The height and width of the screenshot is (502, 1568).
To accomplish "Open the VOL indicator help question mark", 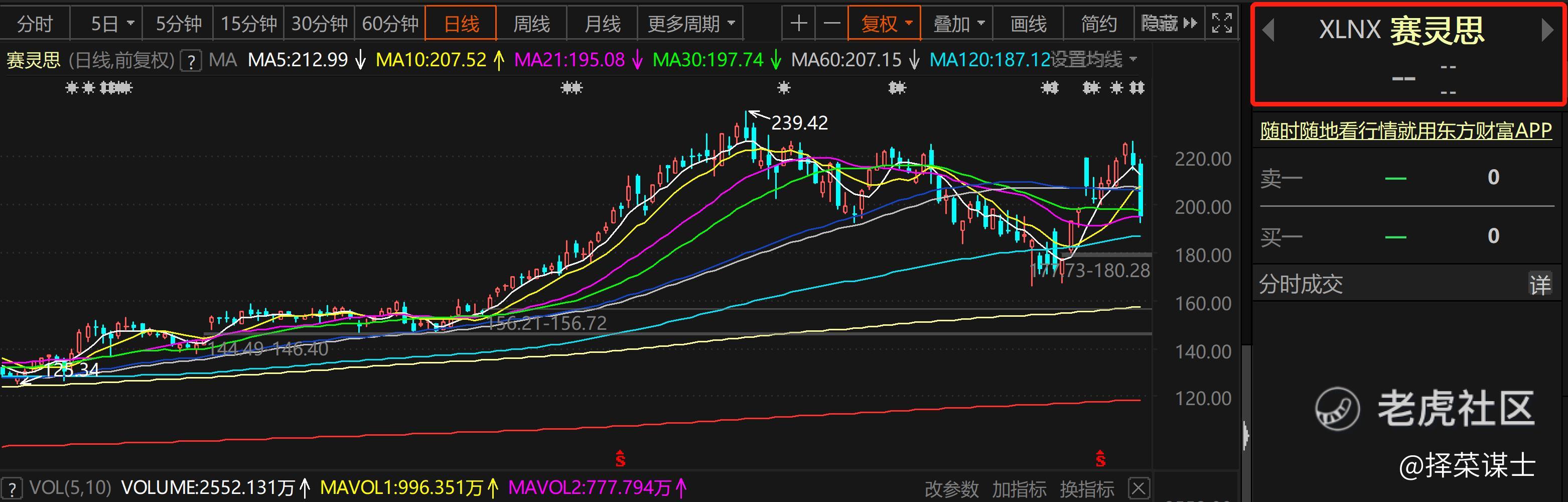I will click(12, 488).
